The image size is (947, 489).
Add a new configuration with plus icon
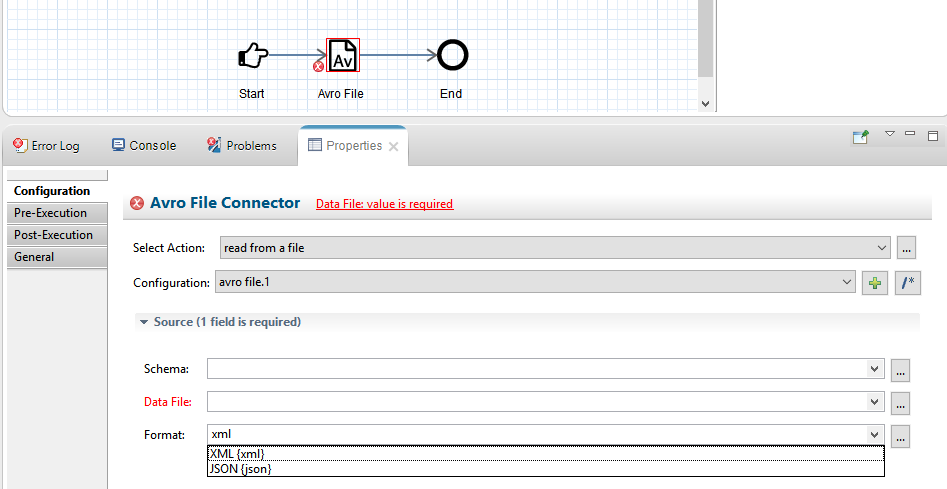[875, 283]
